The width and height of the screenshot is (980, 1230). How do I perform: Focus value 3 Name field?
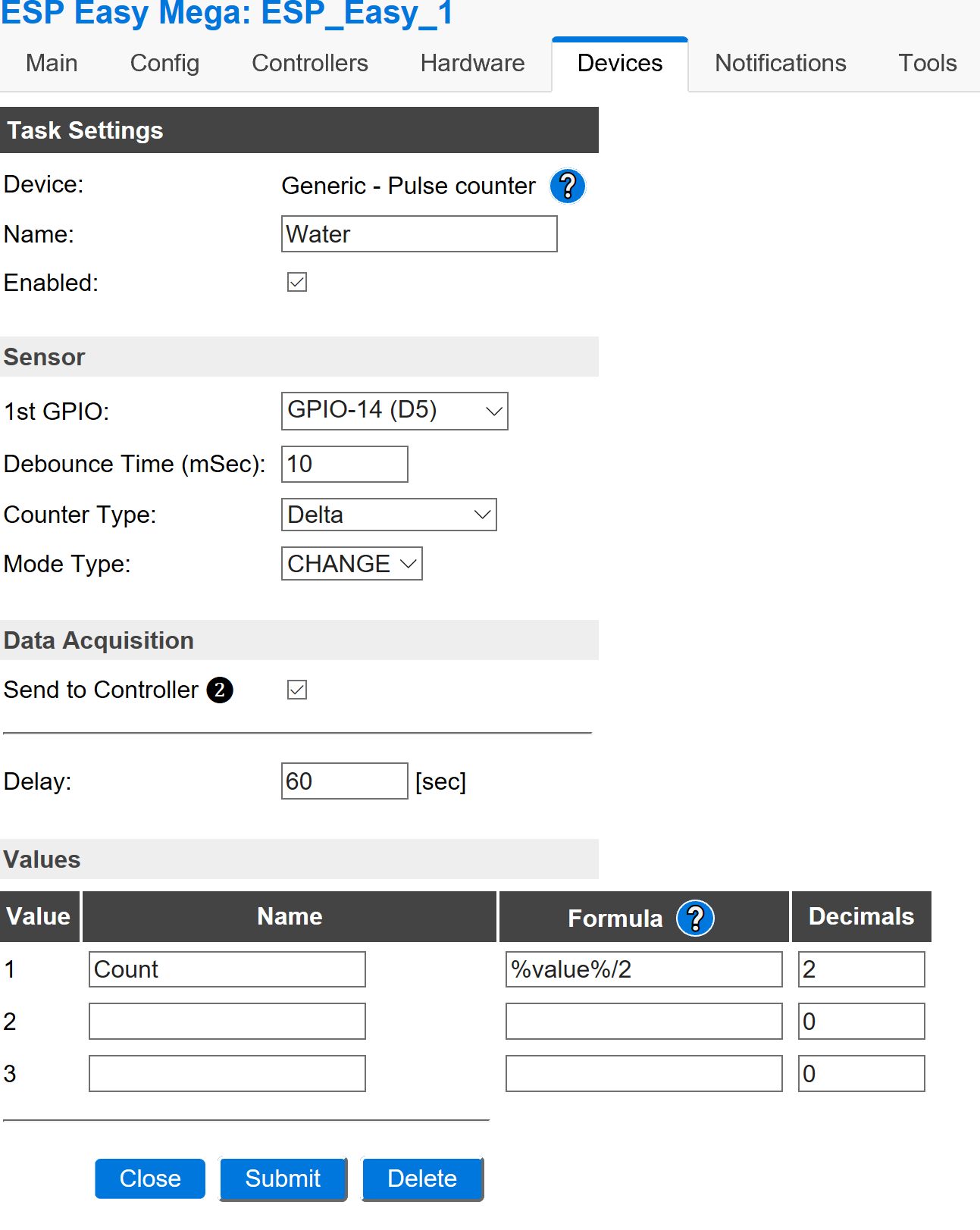tap(227, 1074)
